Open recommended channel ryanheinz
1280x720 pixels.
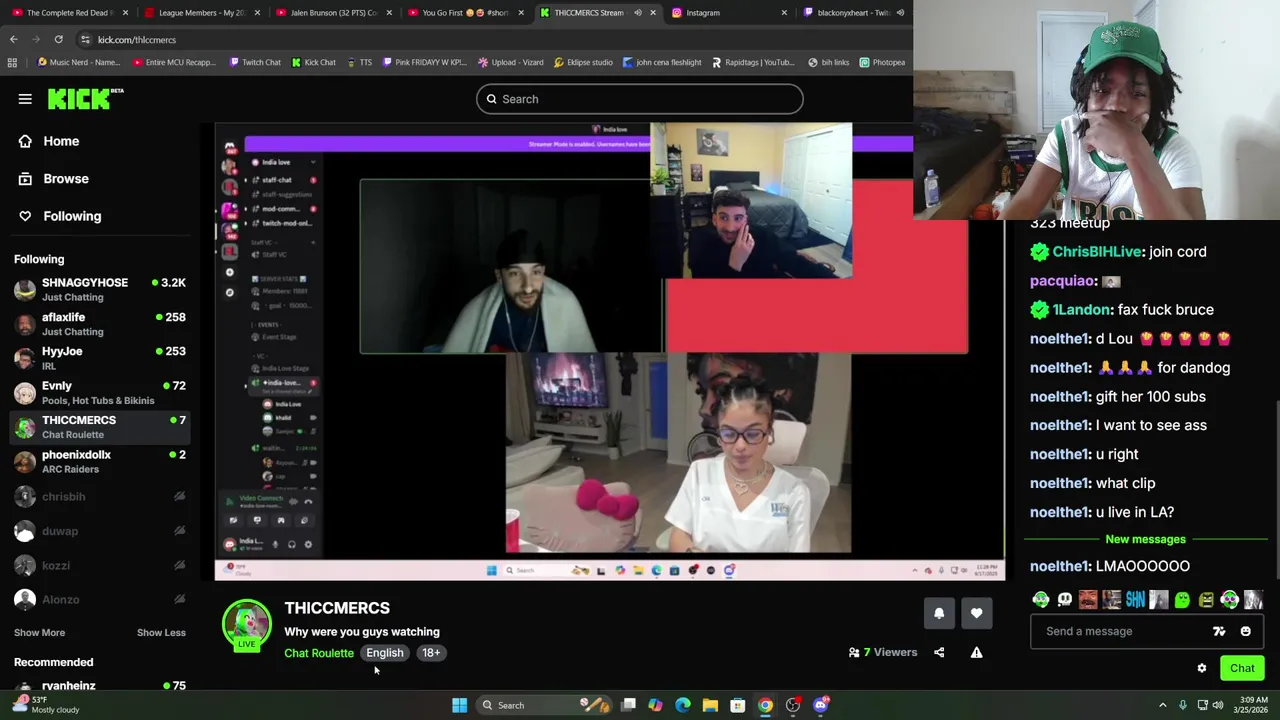[x=100, y=687]
